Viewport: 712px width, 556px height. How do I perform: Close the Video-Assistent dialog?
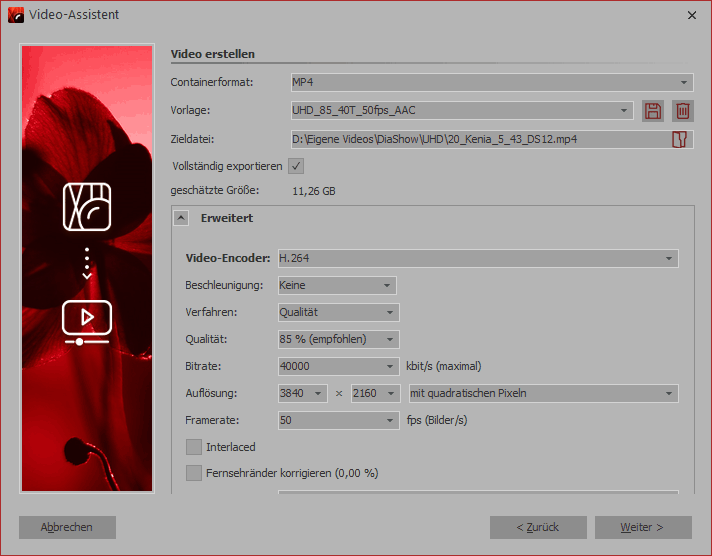coord(692,15)
